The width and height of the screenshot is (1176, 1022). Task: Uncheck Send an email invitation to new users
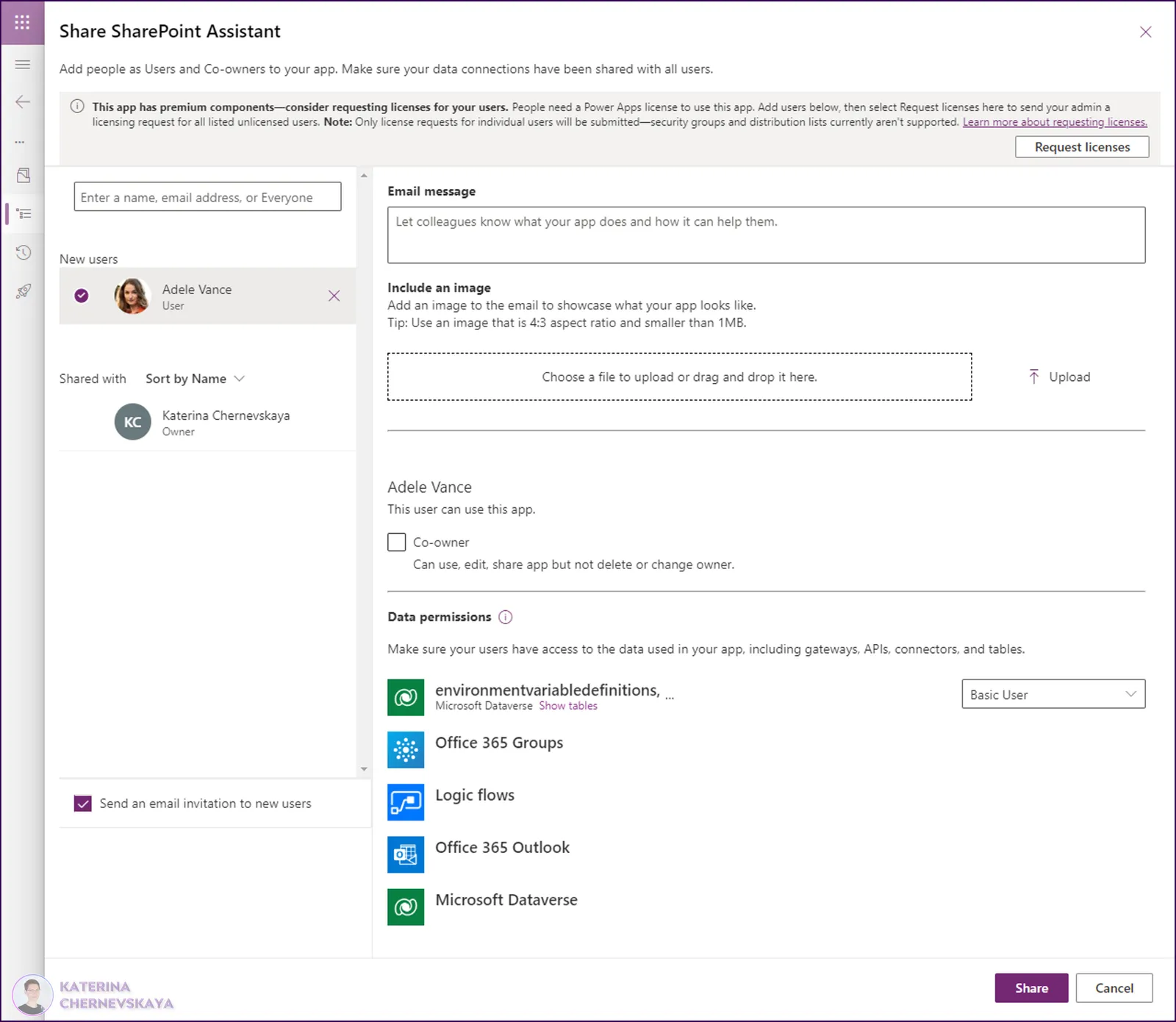coord(83,804)
